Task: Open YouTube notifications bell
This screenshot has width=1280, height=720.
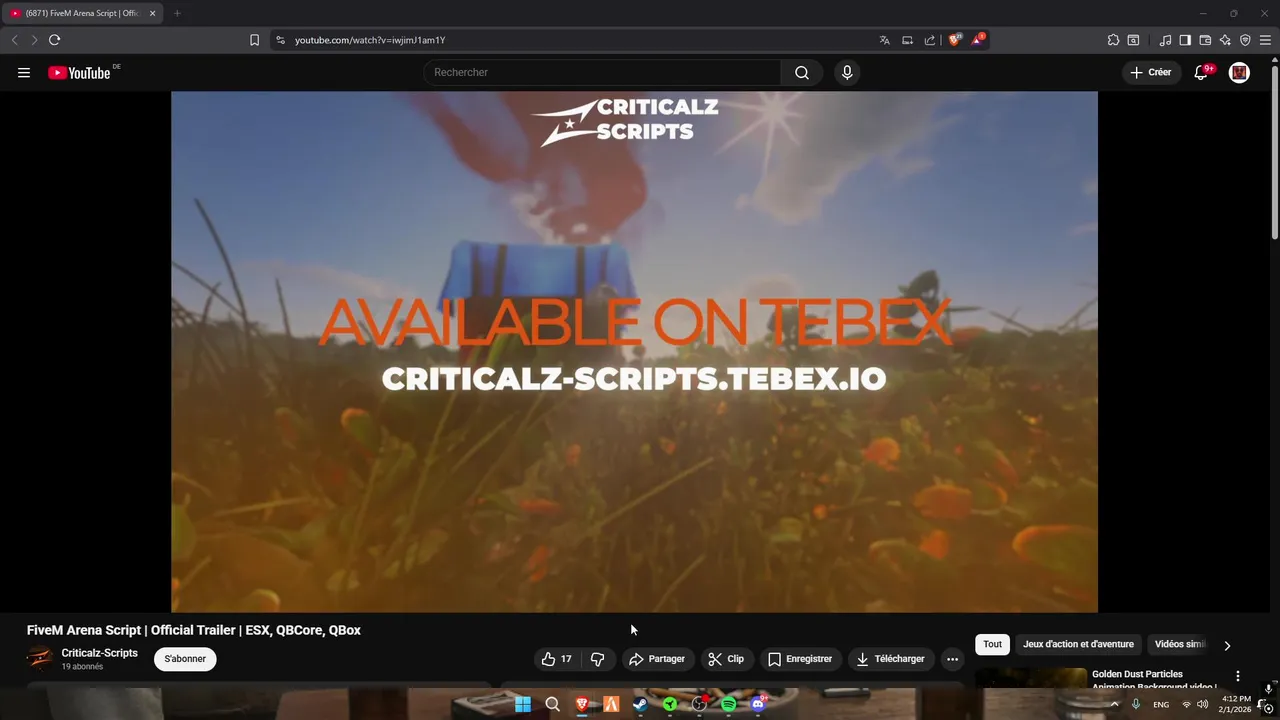Action: point(1202,72)
